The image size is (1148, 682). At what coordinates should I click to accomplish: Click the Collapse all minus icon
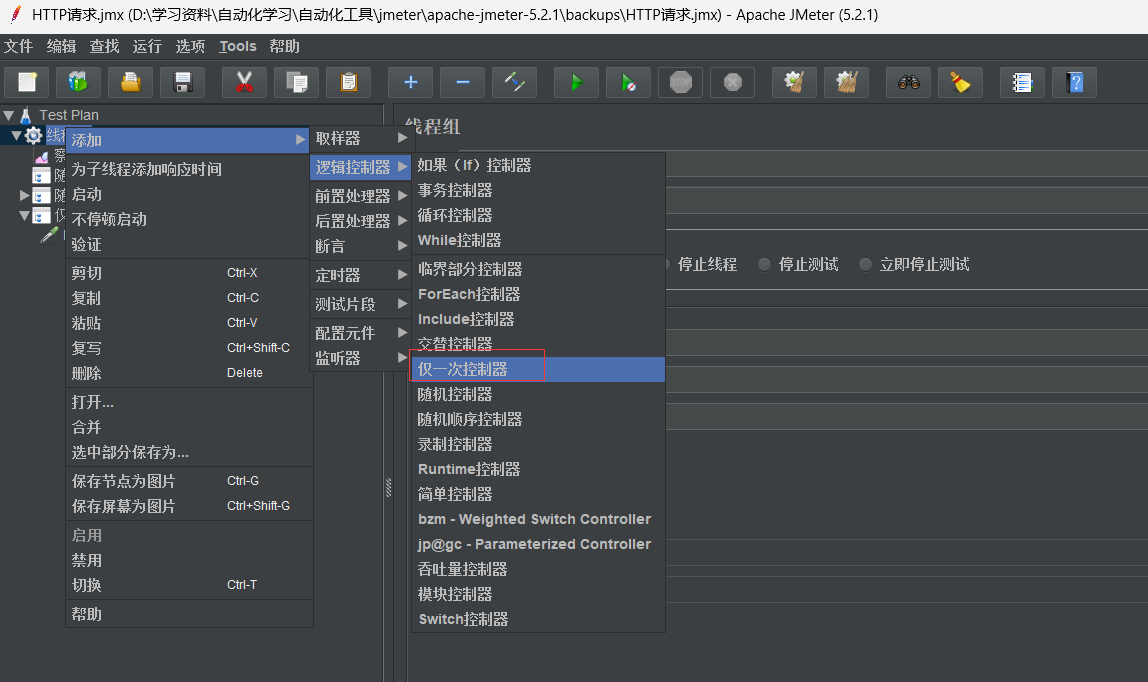[x=463, y=82]
